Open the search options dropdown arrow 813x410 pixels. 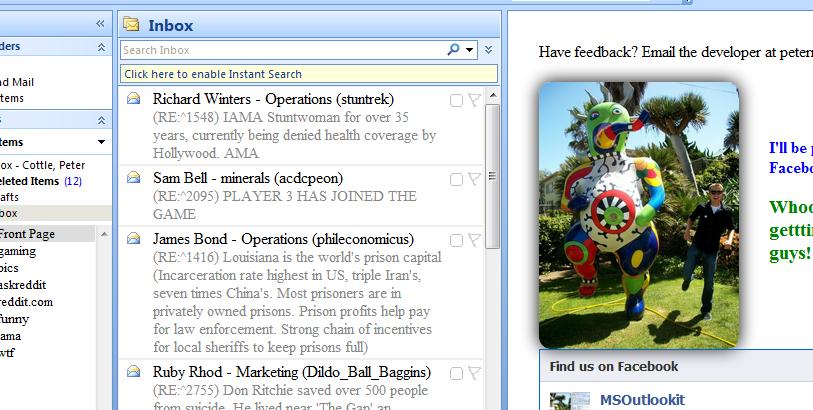coord(470,49)
